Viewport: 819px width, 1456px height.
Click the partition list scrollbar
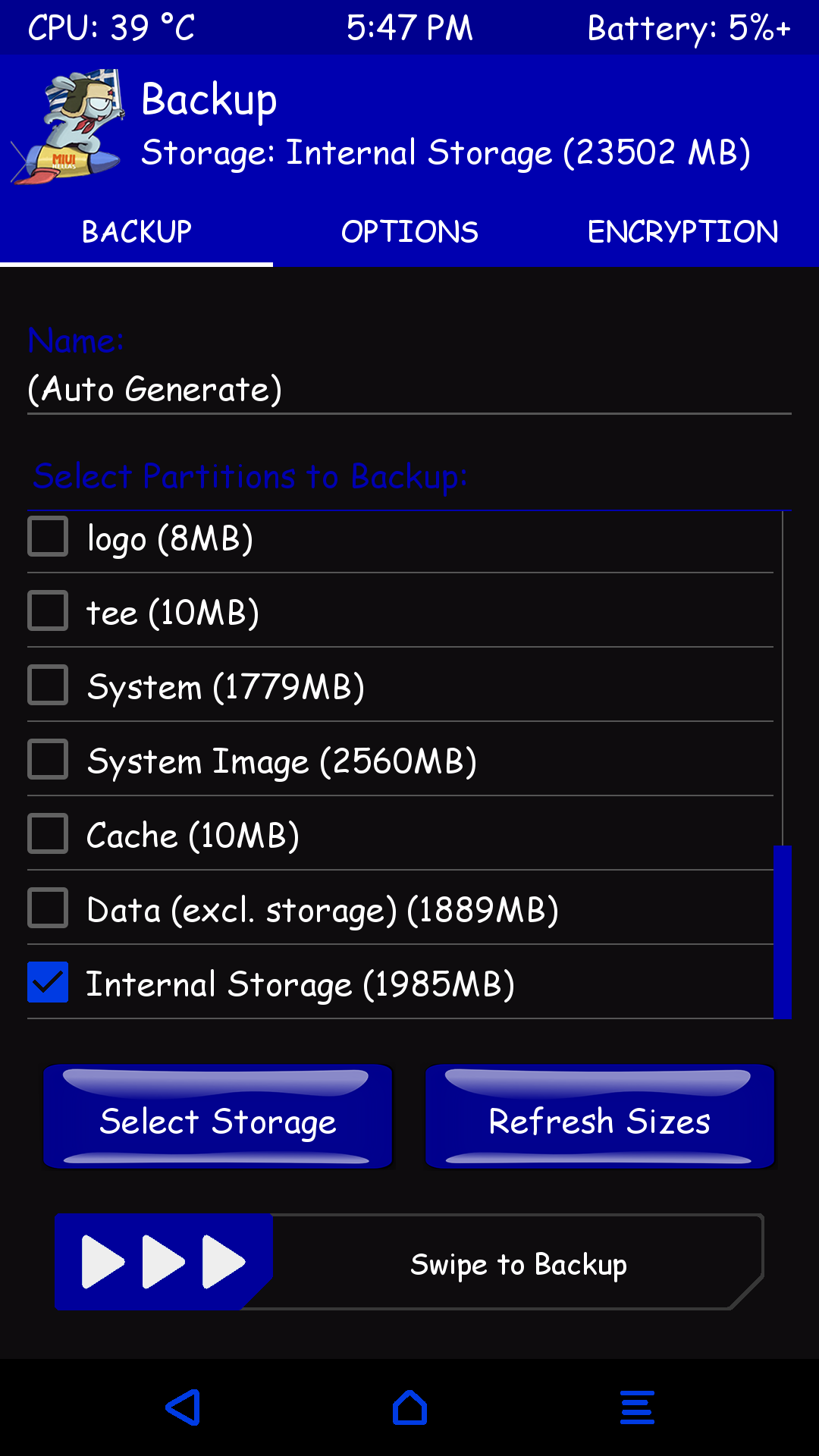click(783, 931)
